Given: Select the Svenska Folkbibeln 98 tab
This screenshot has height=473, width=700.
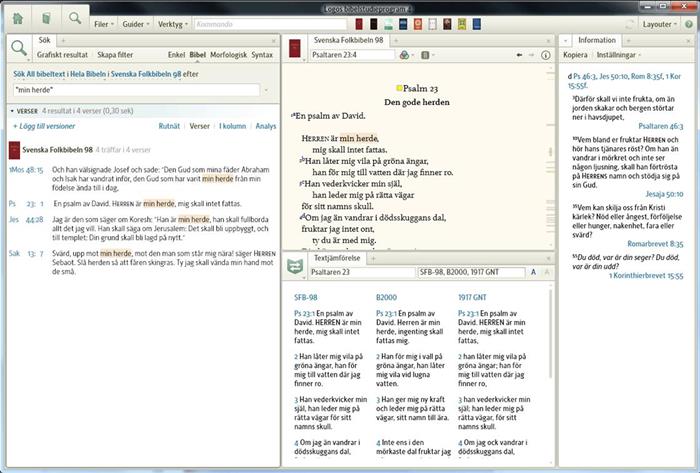Looking at the screenshot, I should tap(348, 40).
